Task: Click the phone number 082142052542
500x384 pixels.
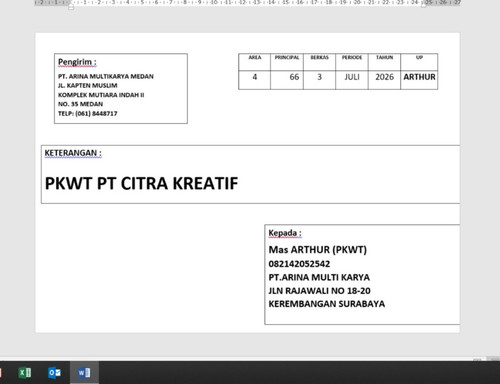Action: 299,264
